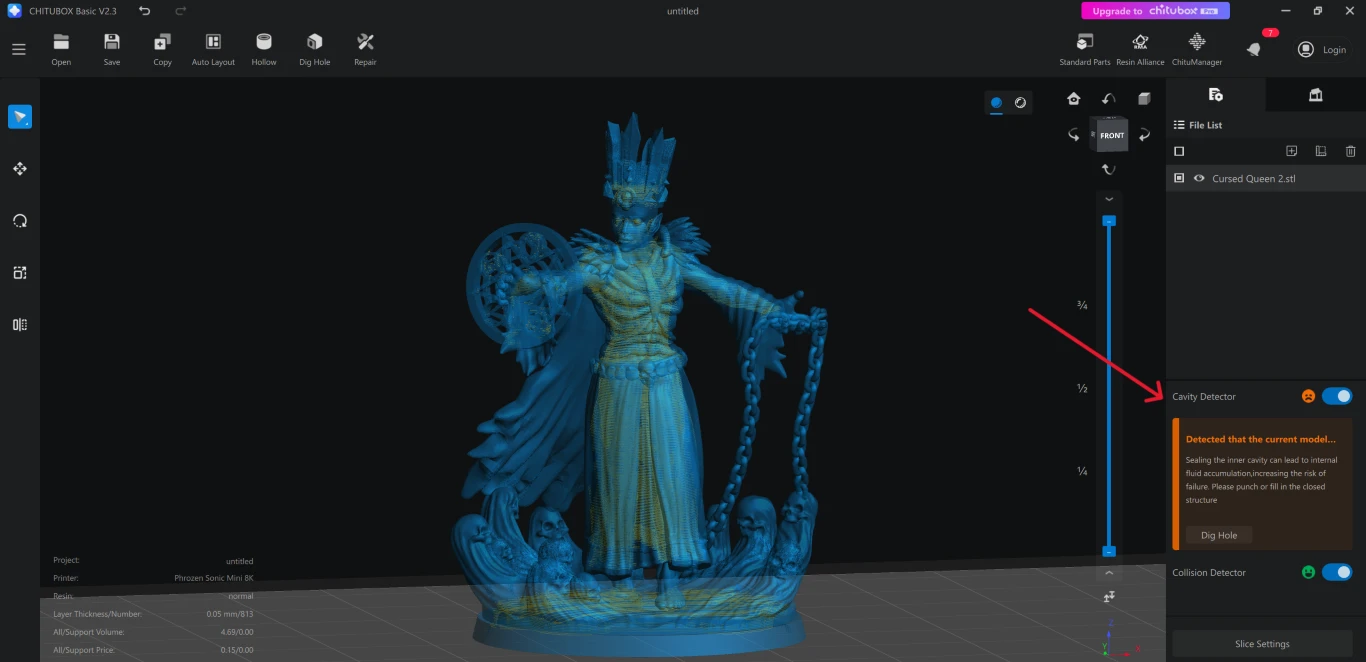Rotate view downward with bottom arrow
The width and height of the screenshot is (1366, 662).
pyautogui.click(x=1108, y=169)
